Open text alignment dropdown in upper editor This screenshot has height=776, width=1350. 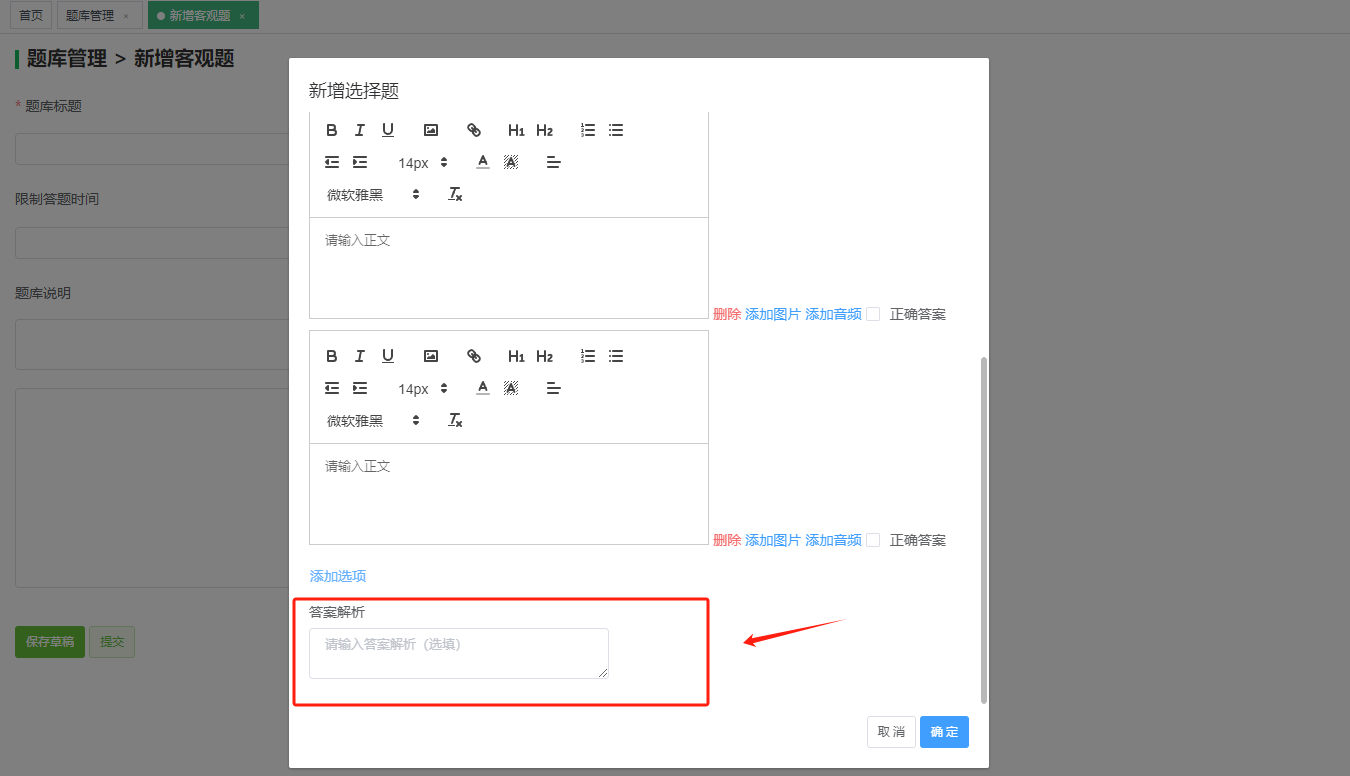pyautogui.click(x=553, y=162)
